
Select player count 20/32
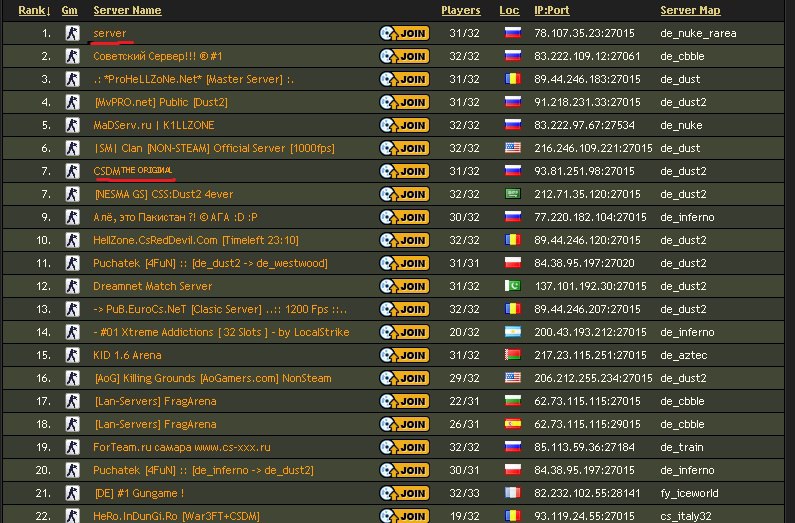click(464, 332)
